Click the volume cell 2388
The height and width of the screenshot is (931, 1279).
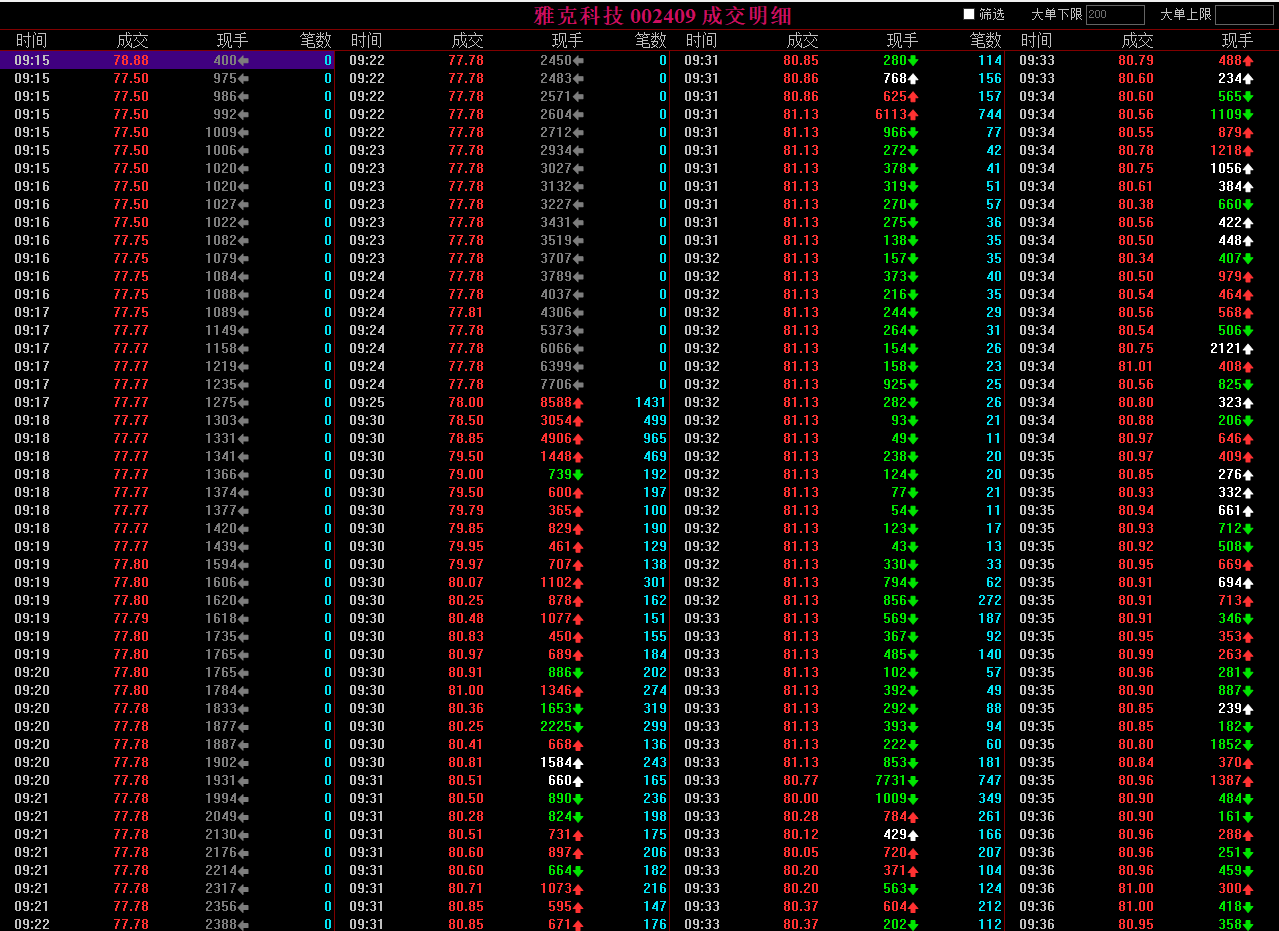coord(221,924)
